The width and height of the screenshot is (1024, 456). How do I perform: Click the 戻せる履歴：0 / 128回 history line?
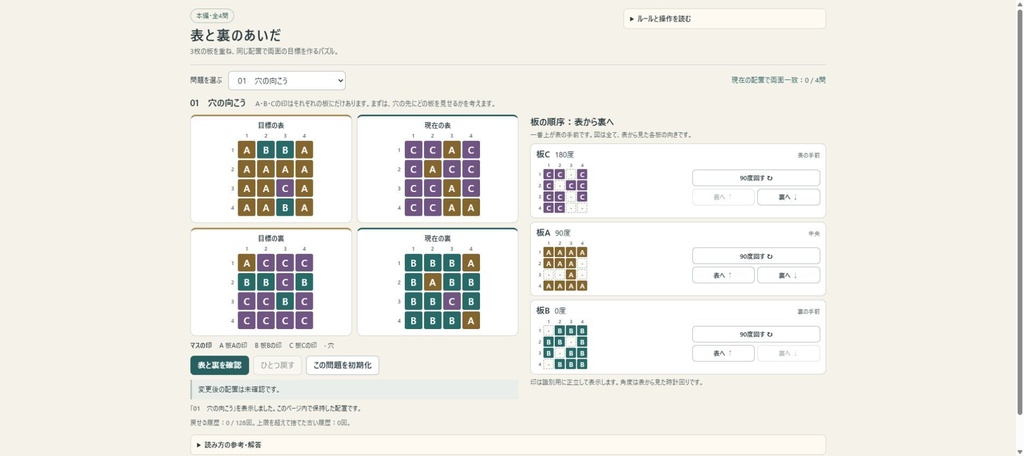point(270,423)
